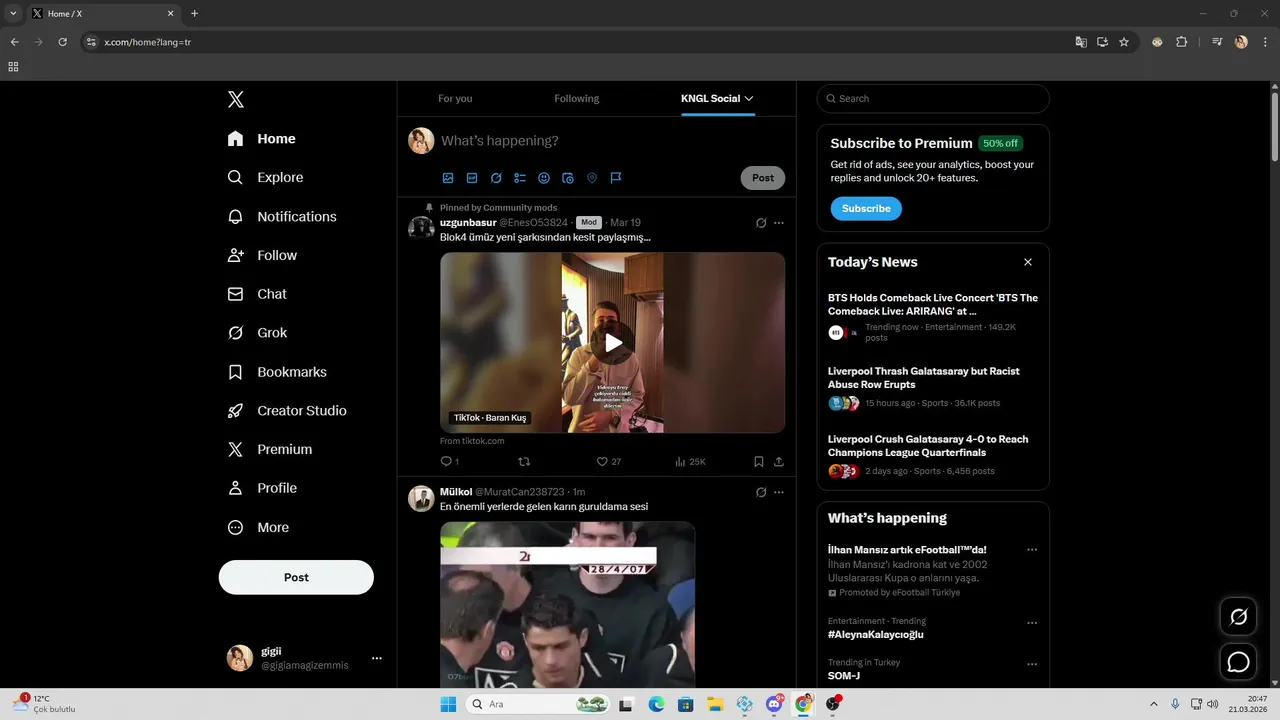Share uzgunbasur's post
This screenshot has width=1280, height=720.
pyautogui.click(x=779, y=462)
